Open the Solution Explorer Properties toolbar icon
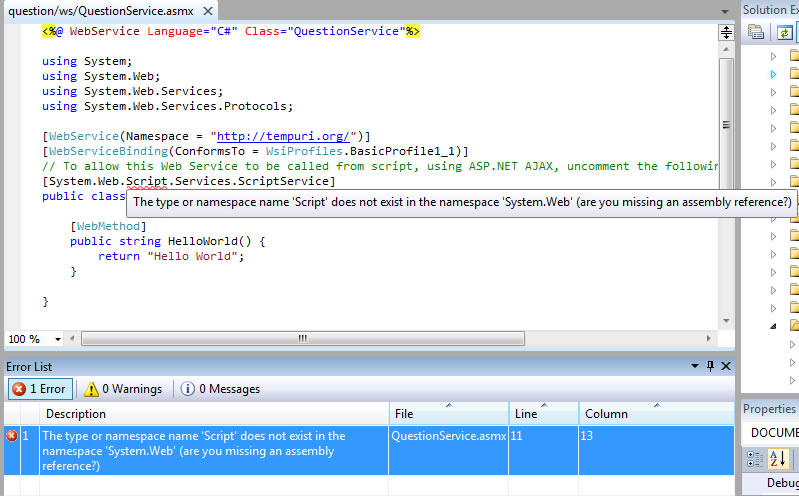Viewport: 799px width, 496px height. tap(756, 32)
